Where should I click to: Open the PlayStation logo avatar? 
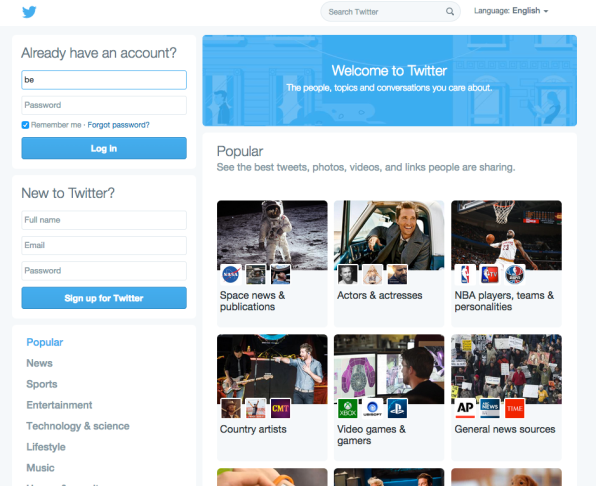(397, 408)
